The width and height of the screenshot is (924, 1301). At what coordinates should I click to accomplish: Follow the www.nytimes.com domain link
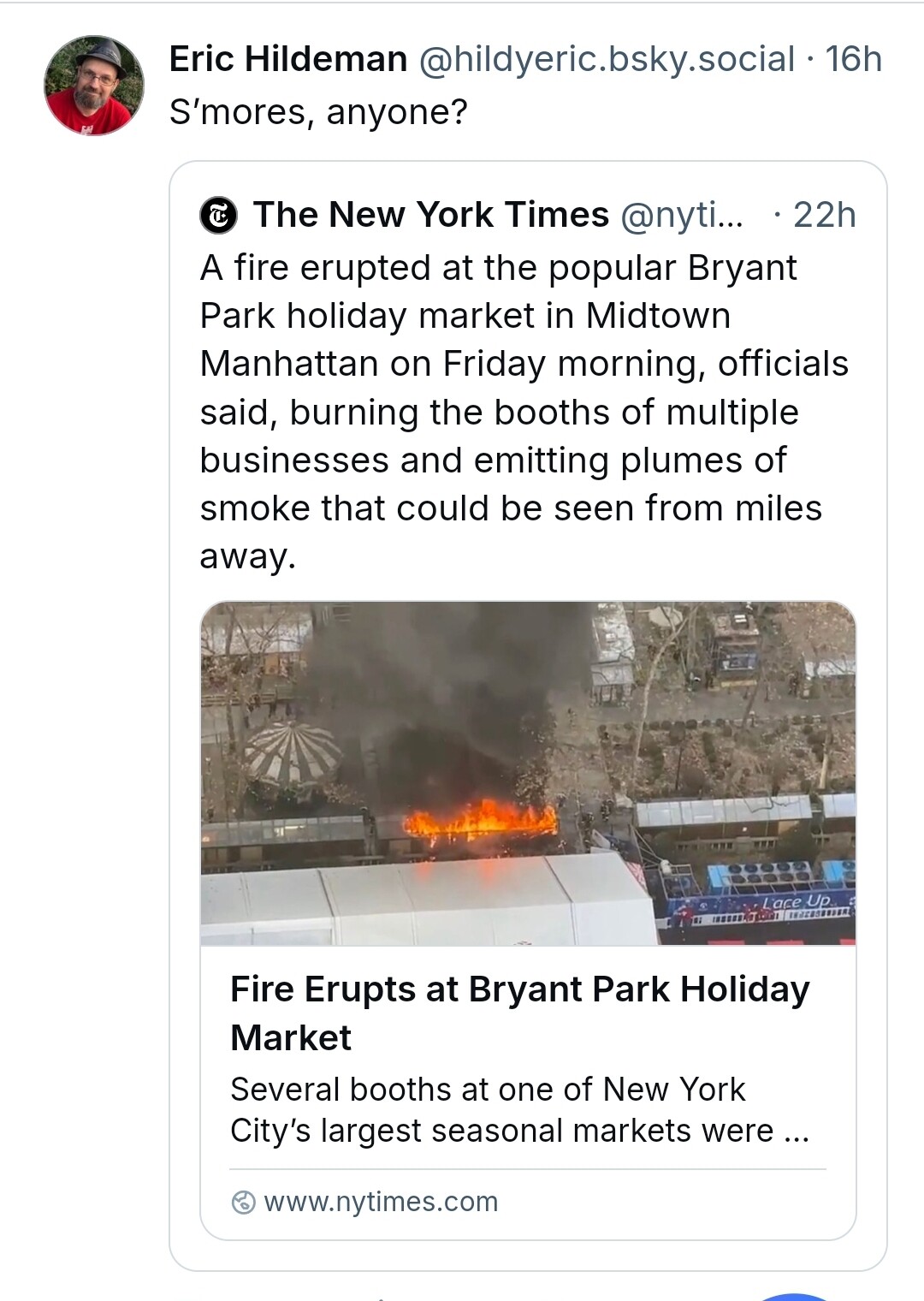coord(381,1202)
